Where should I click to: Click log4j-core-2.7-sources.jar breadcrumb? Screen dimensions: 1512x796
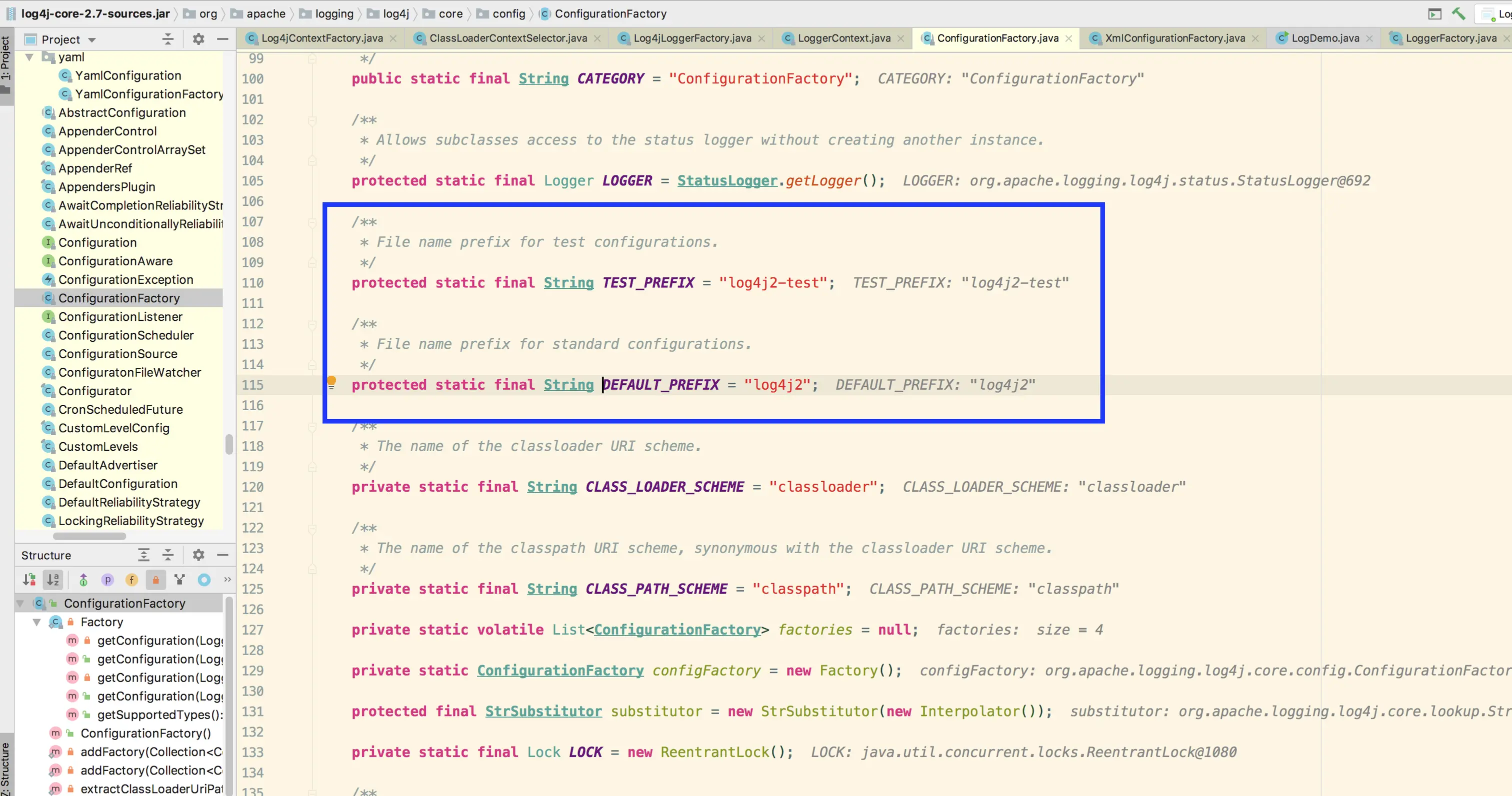pyautogui.click(x=88, y=13)
